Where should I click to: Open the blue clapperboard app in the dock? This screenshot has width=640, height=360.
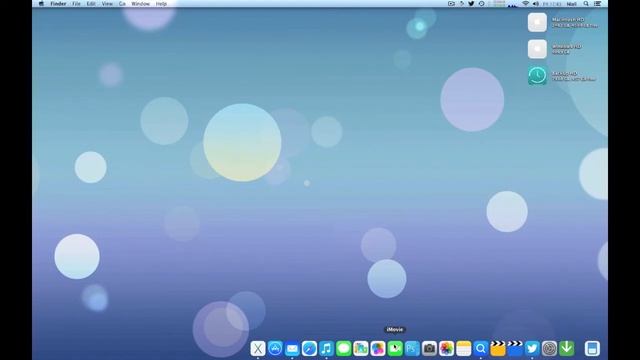(x=515, y=349)
